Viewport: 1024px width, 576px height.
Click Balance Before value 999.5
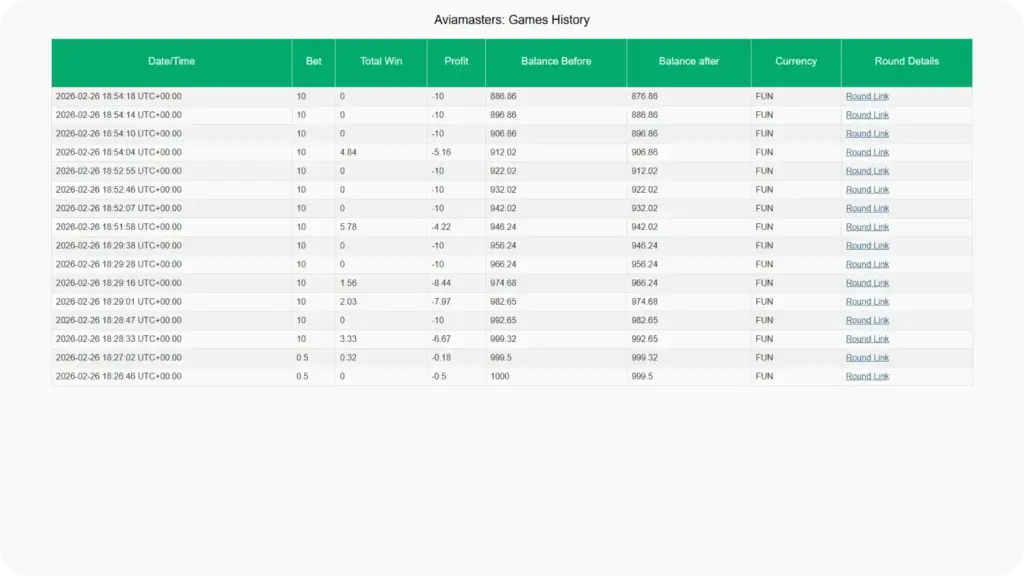click(501, 358)
